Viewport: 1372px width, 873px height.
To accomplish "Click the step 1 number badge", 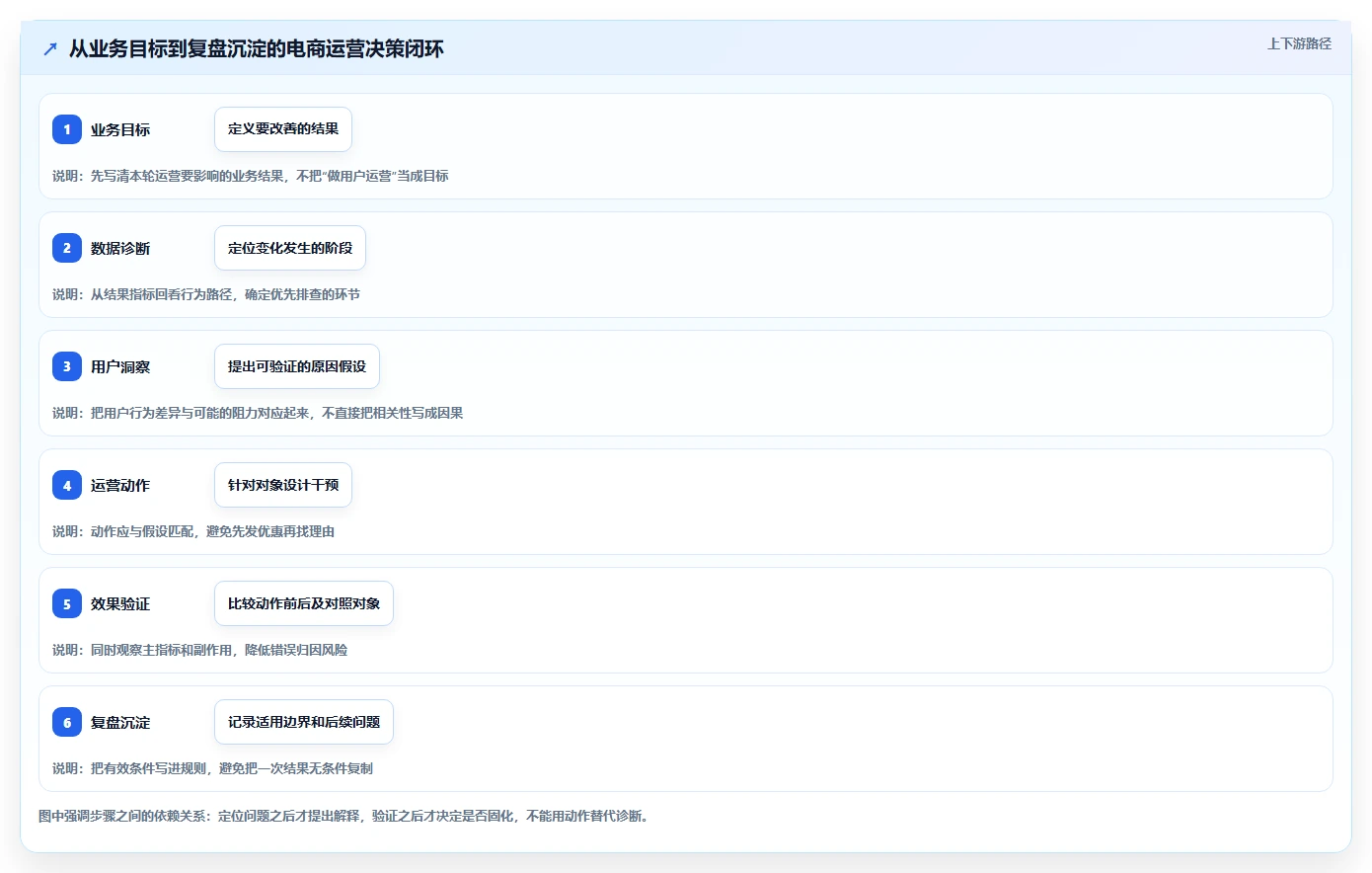I will point(67,129).
